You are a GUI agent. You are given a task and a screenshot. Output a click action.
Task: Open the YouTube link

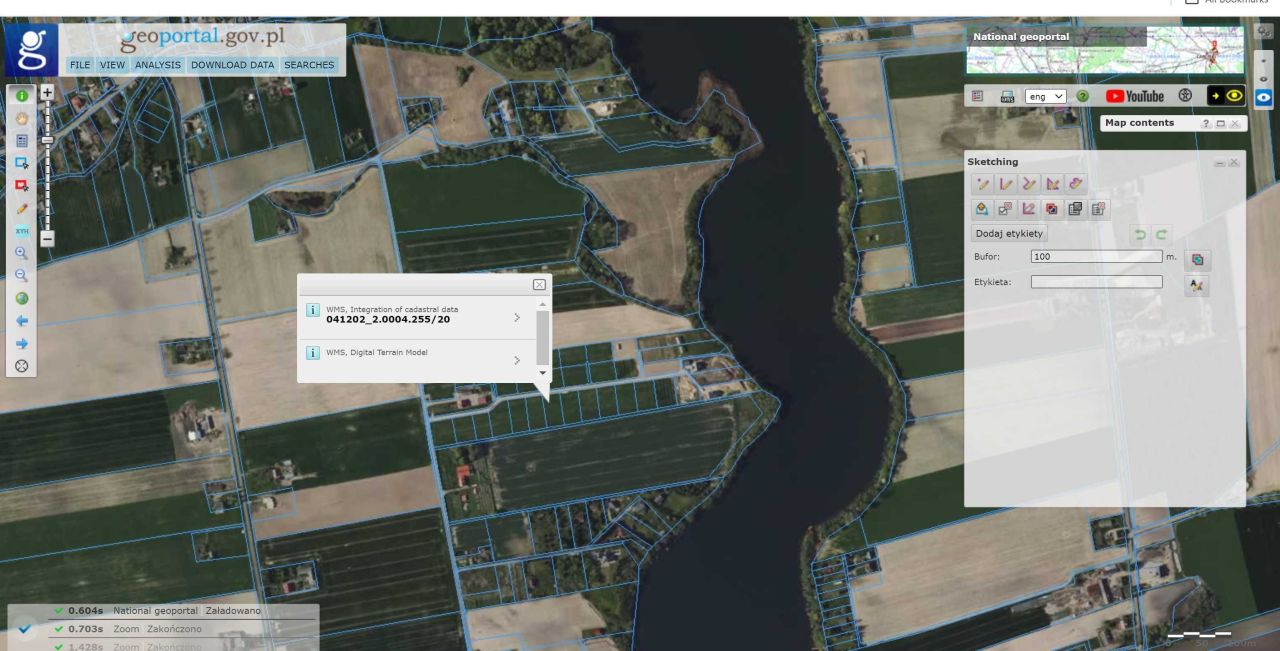coord(1134,96)
